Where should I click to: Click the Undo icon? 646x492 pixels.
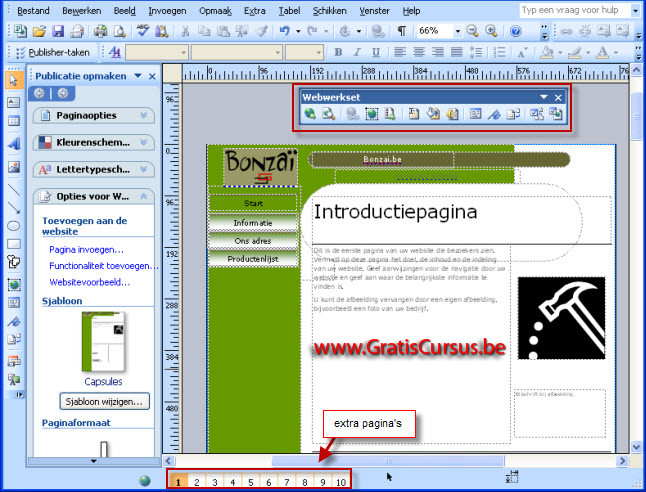285,31
